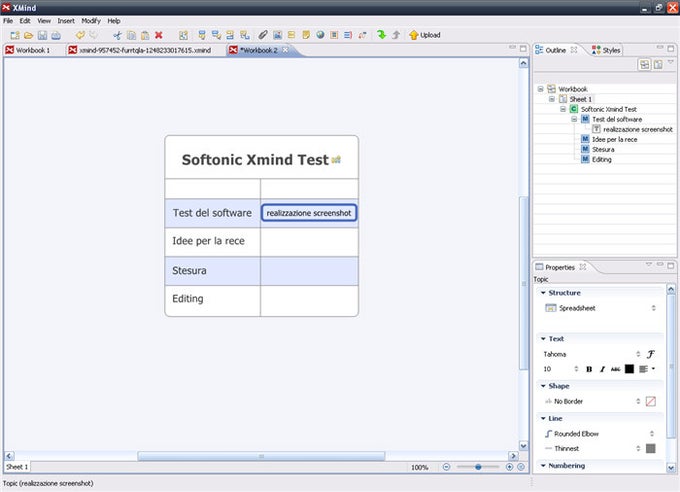Click the Open folder toolbar icon
This screenshot has width=680, height=492.
tap(29, 35)
